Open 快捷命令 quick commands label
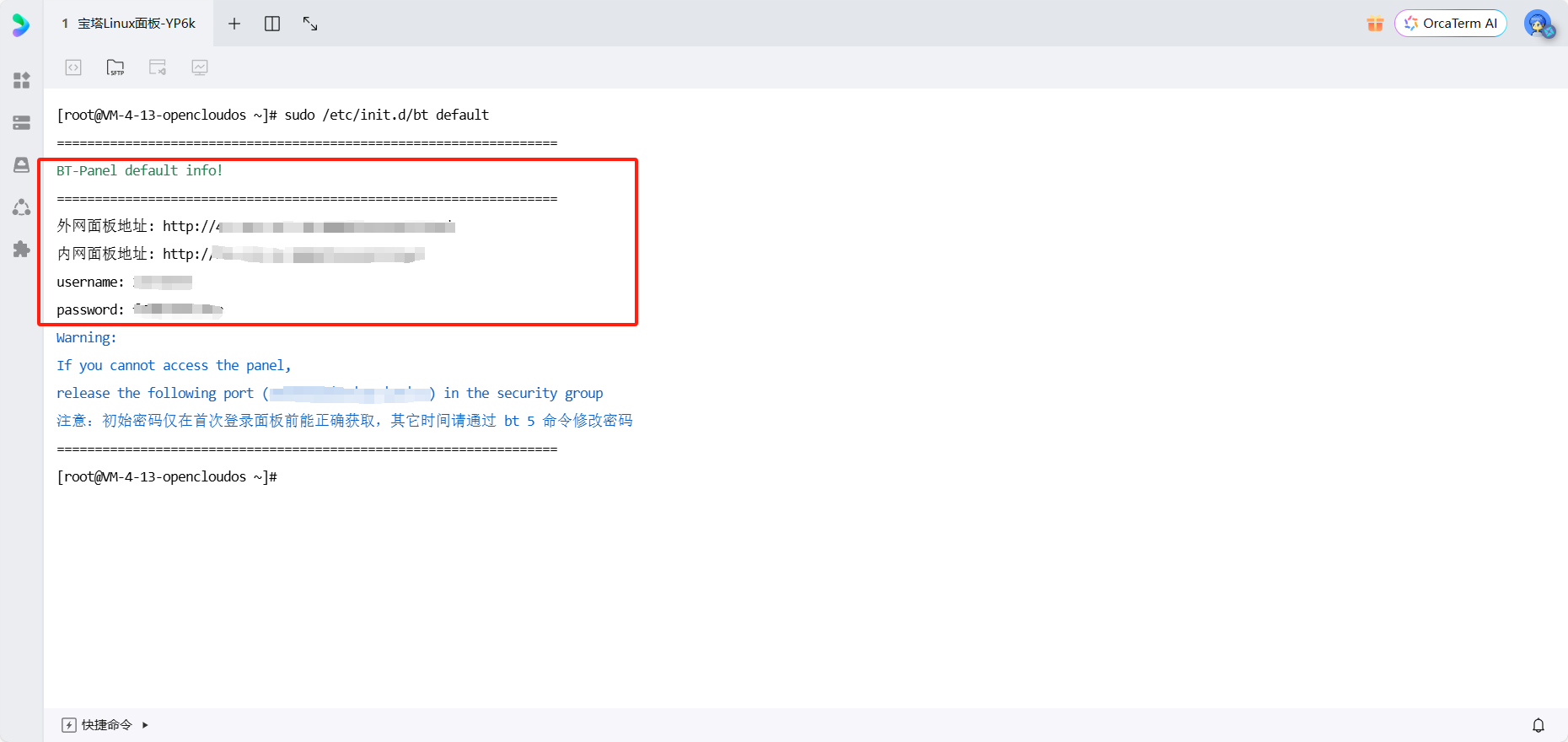 (x=107, y=725)
